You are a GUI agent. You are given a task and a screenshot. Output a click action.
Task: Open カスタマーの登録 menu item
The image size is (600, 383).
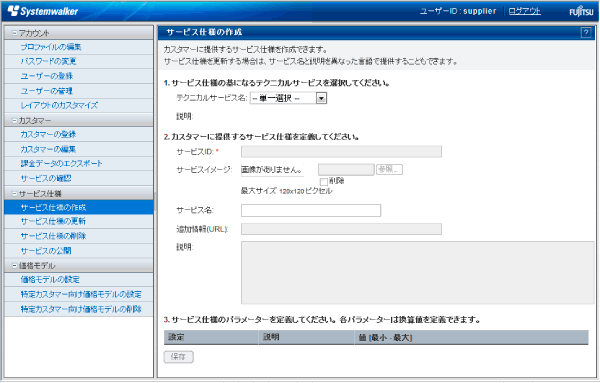pos(79,134)
